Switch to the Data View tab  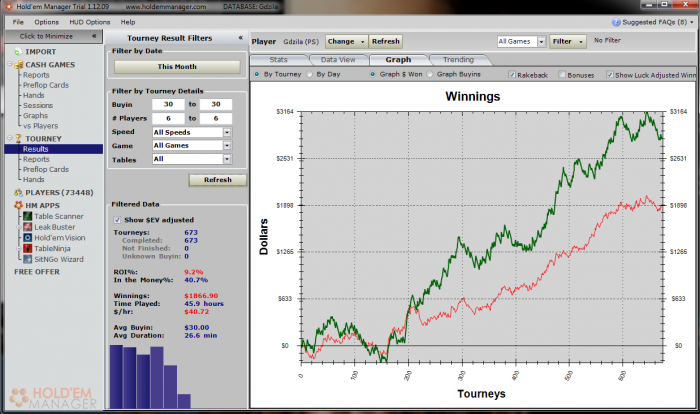click(338, 60)
